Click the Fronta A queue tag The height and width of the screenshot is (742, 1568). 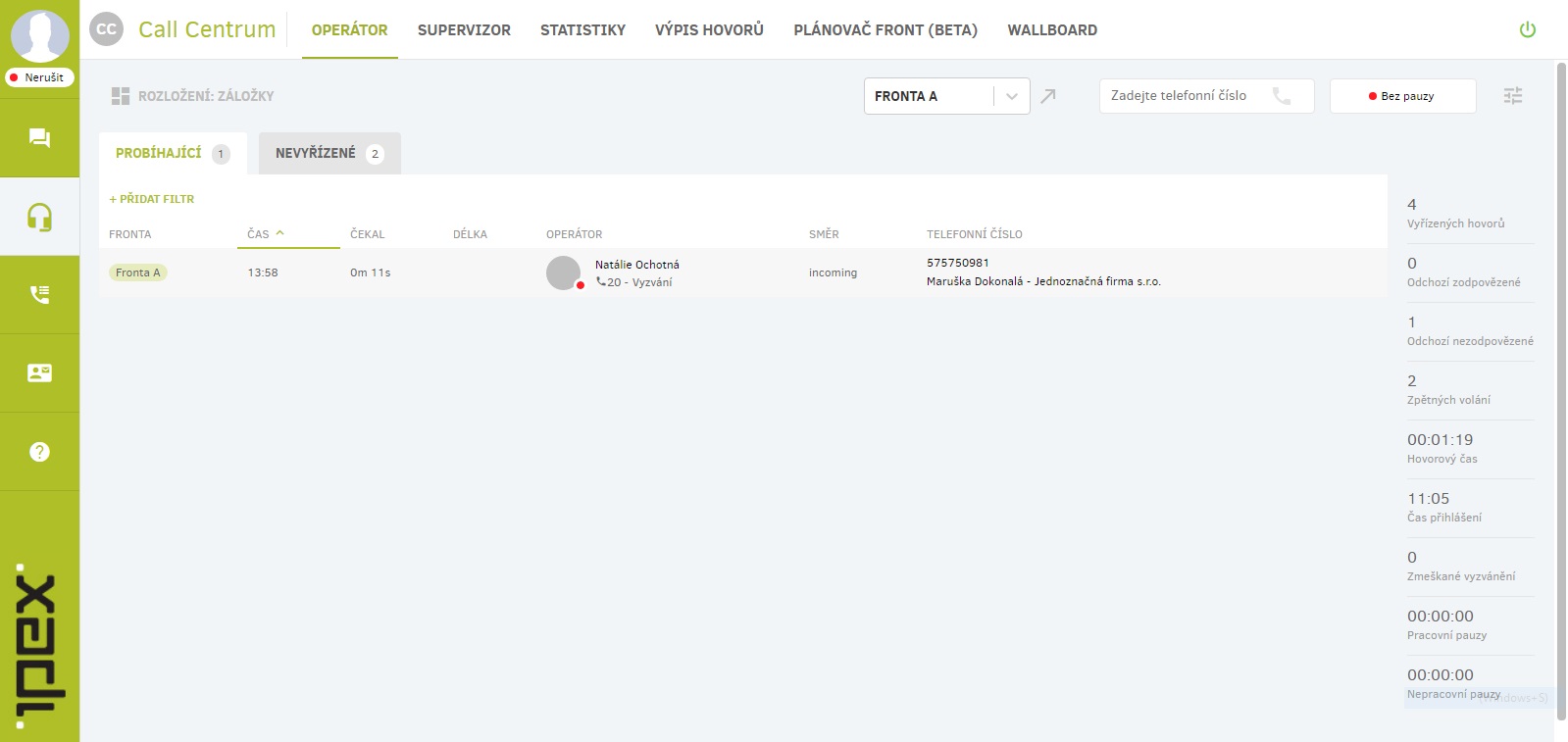pyautogui.click(x=137, y=272)
